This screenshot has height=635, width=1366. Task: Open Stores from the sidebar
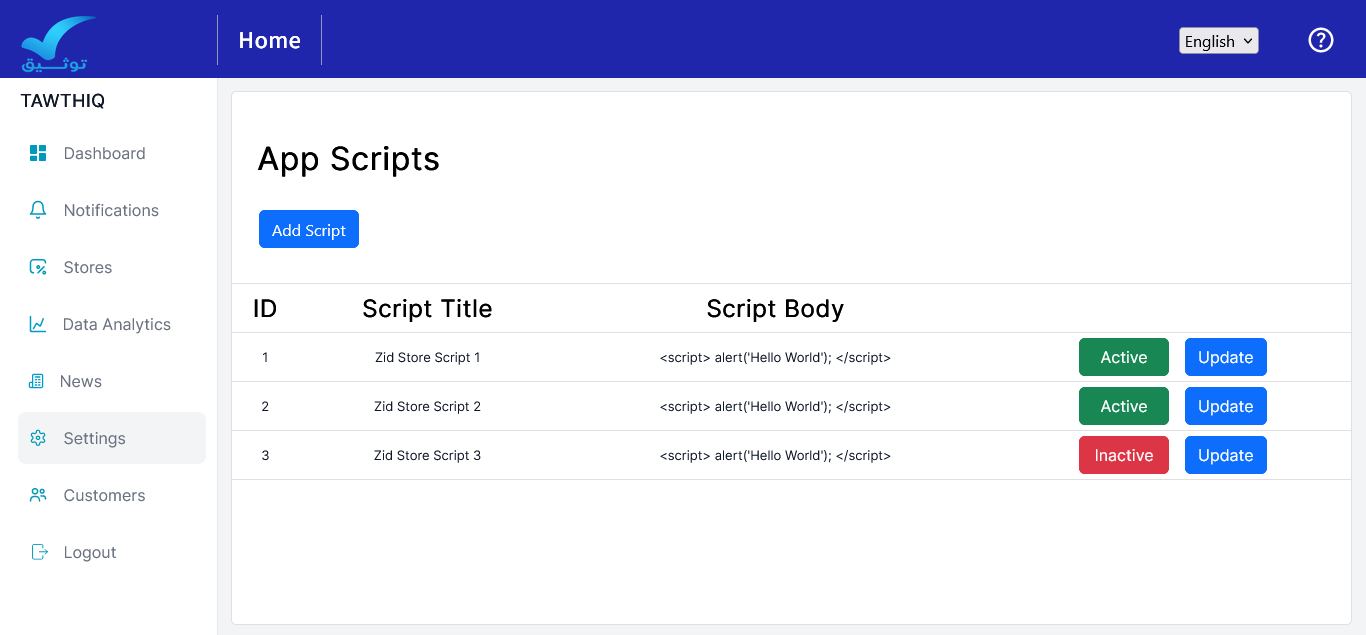pos(112,267)
